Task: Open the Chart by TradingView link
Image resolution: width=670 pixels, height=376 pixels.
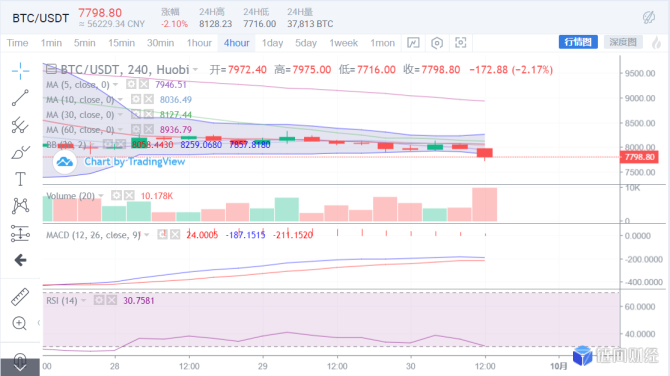Action: 135,162
